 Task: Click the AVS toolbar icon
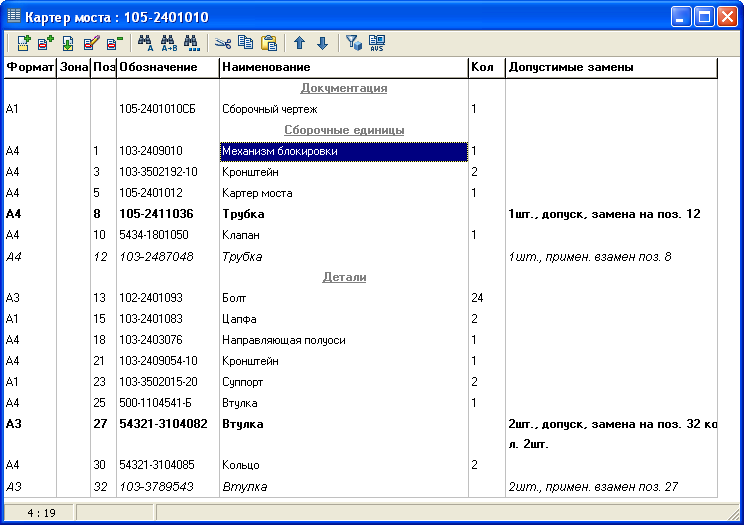376,43
